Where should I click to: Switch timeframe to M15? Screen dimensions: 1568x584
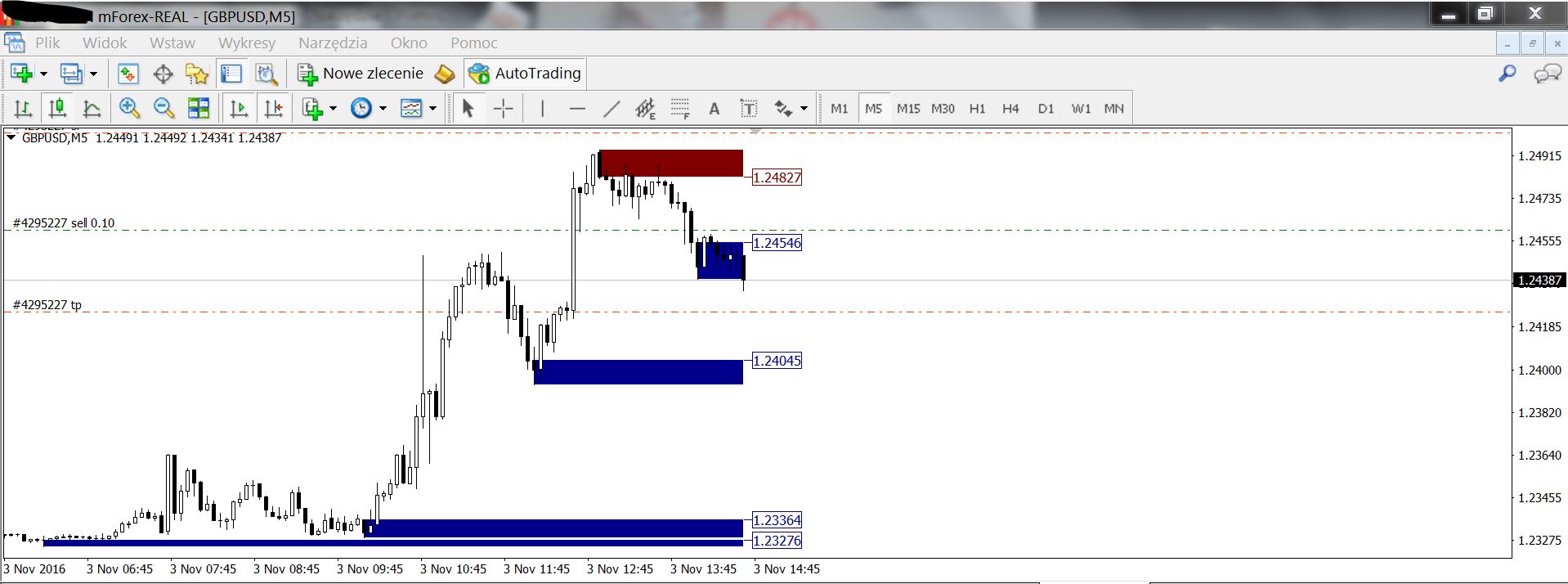click(x=908, y=108)
